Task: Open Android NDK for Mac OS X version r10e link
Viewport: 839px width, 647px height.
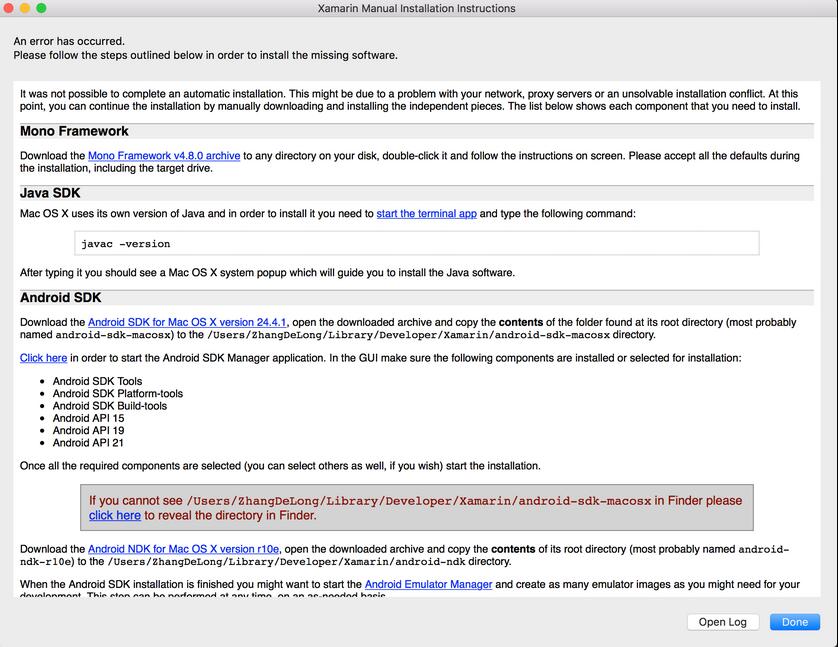Action: click(183, 549)
